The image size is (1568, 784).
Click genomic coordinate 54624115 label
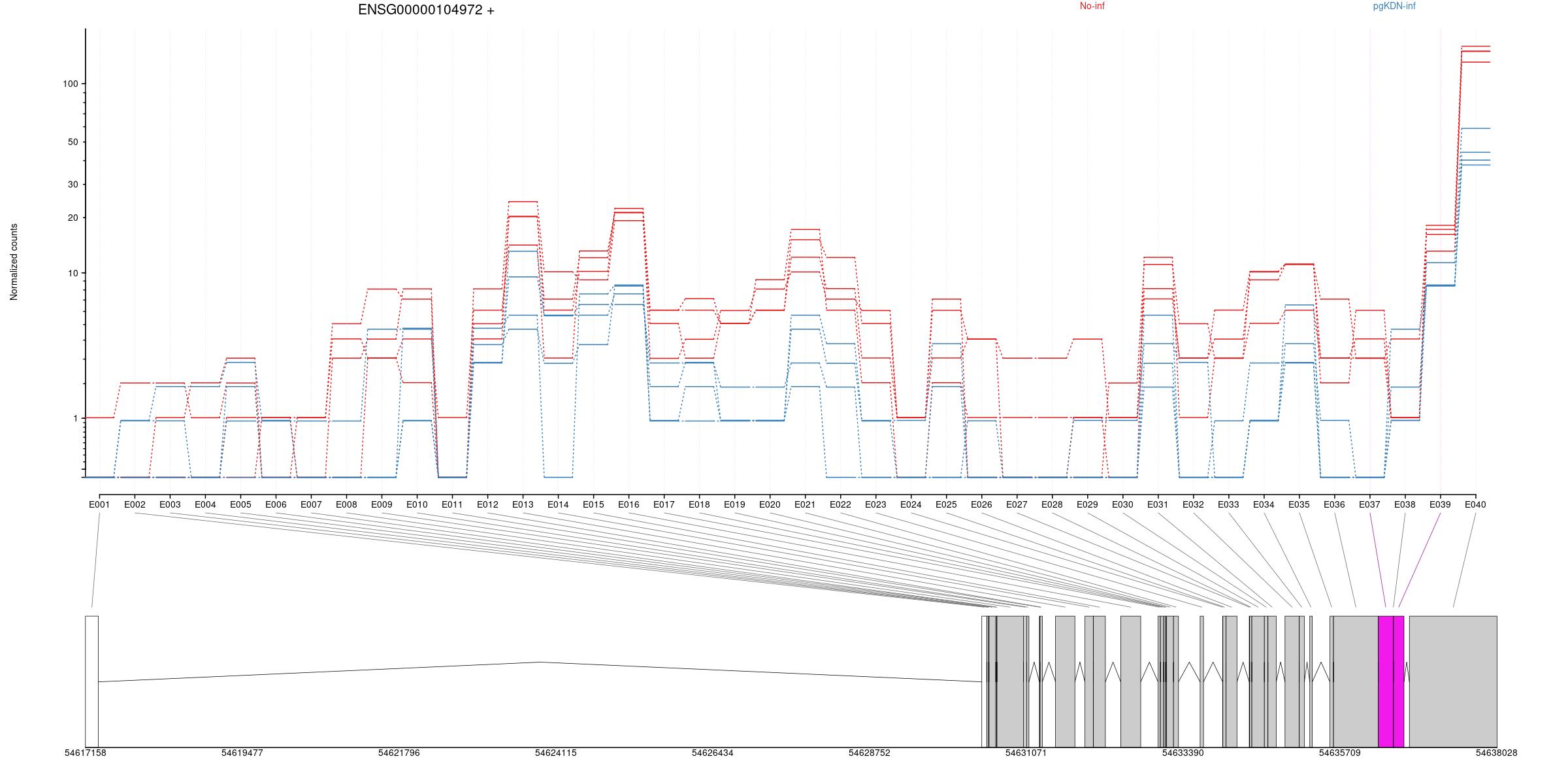coord(555,753)
